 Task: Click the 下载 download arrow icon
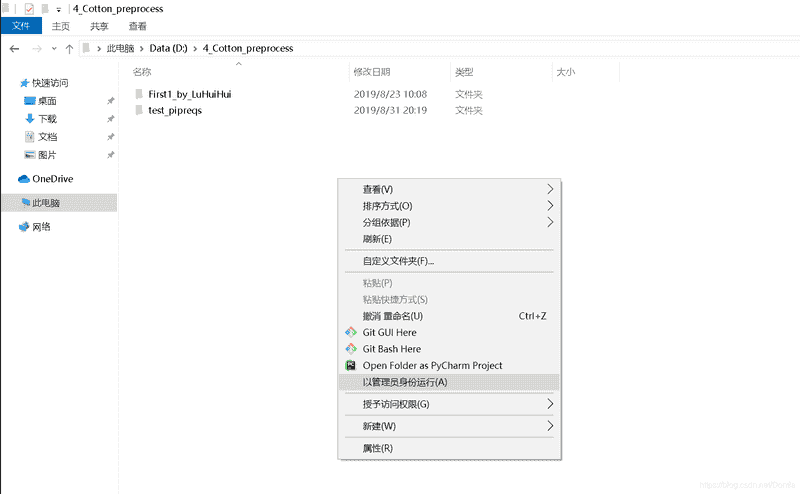(x=29, y=119)
